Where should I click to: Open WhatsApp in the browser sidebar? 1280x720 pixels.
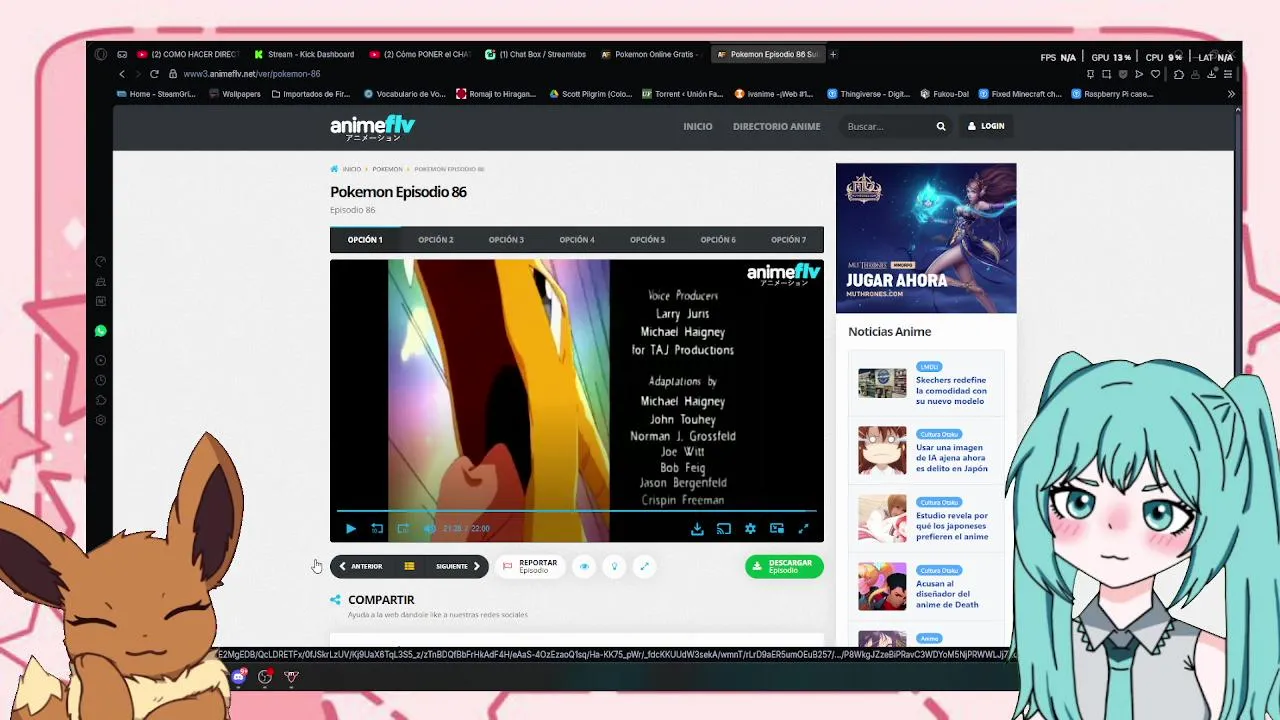click(100, 331)
